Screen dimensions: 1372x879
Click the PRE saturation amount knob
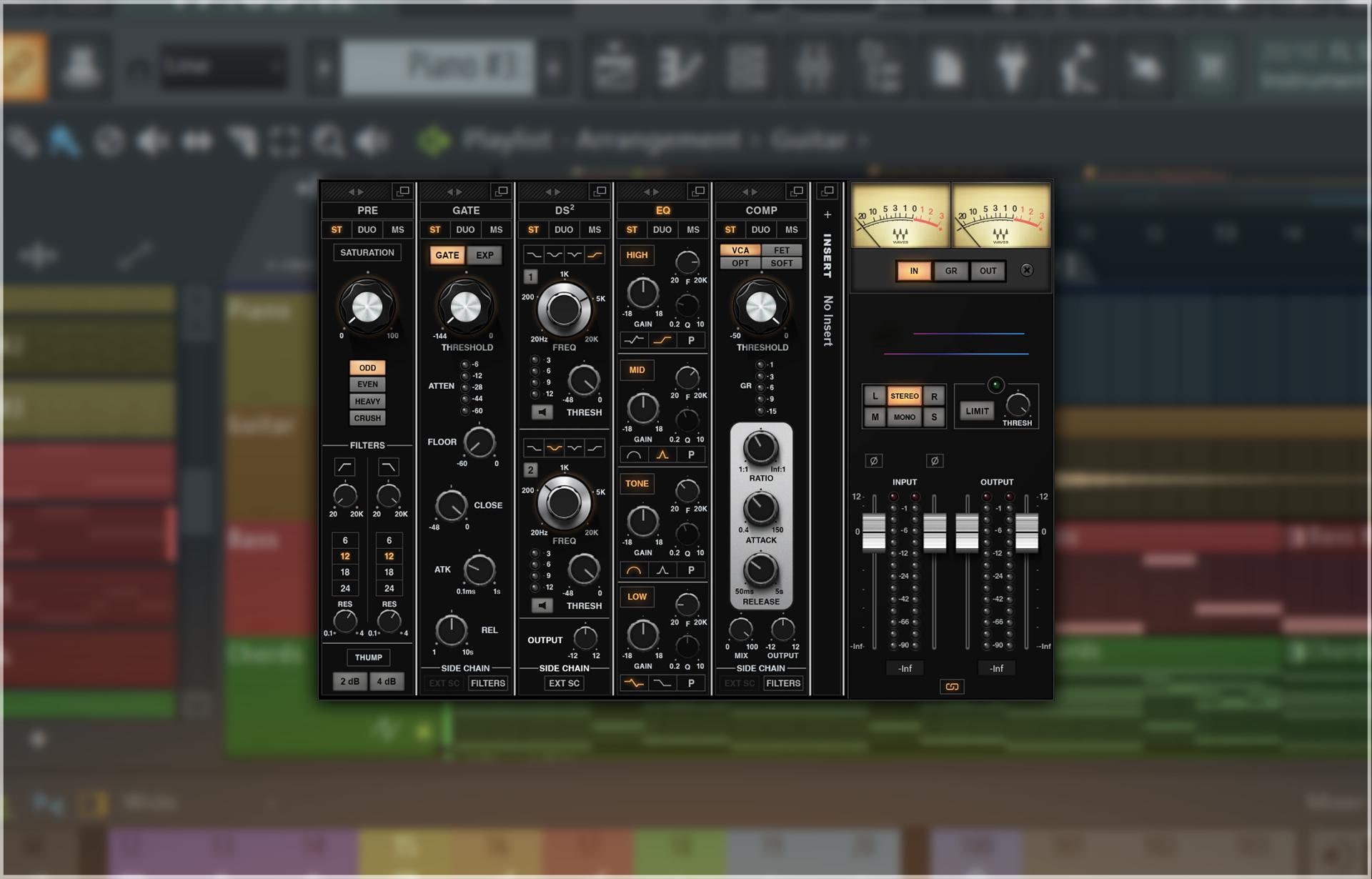tap(367, 307)
